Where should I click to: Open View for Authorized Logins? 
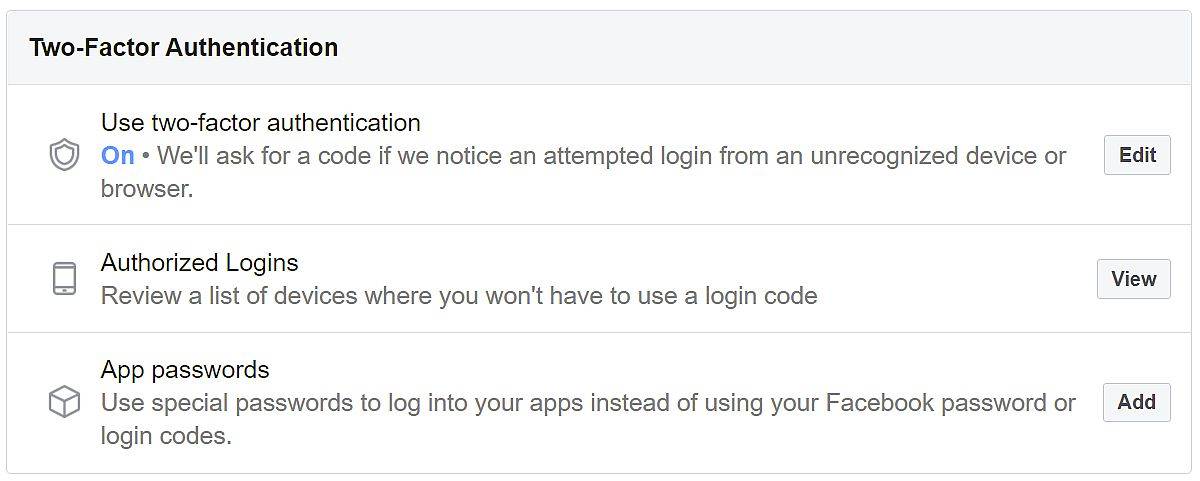click(x=1133, y=279)
